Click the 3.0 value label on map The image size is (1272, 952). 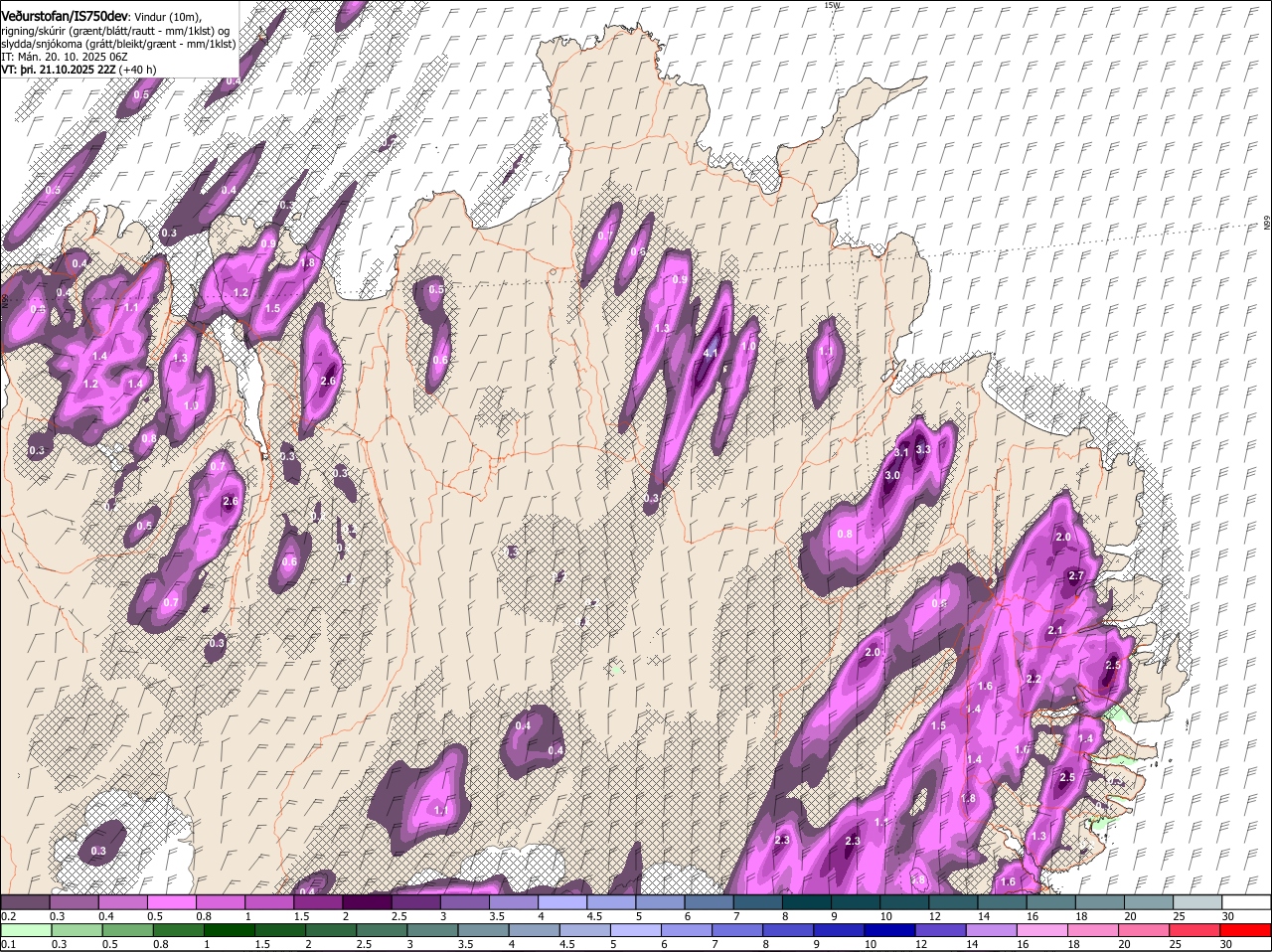(892, 476)
